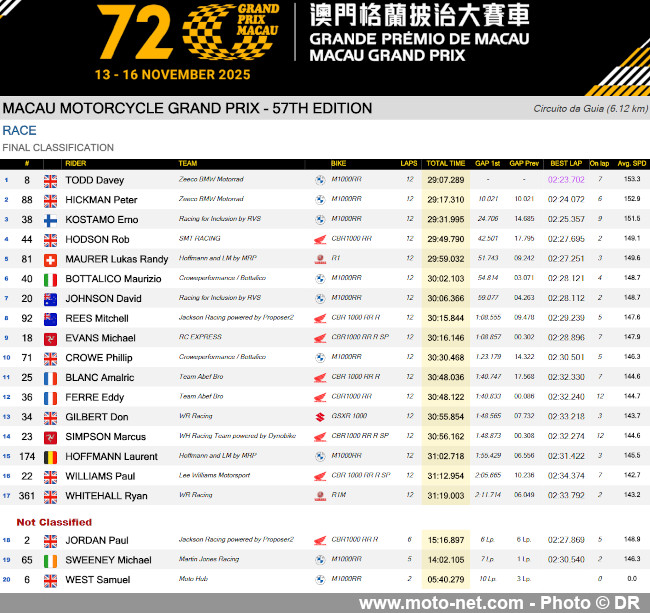Click the UK flag beside WHITEHALL Ryan
This screenshot has height=613, width=650.
pyautogui.click(x=50, y=497)
